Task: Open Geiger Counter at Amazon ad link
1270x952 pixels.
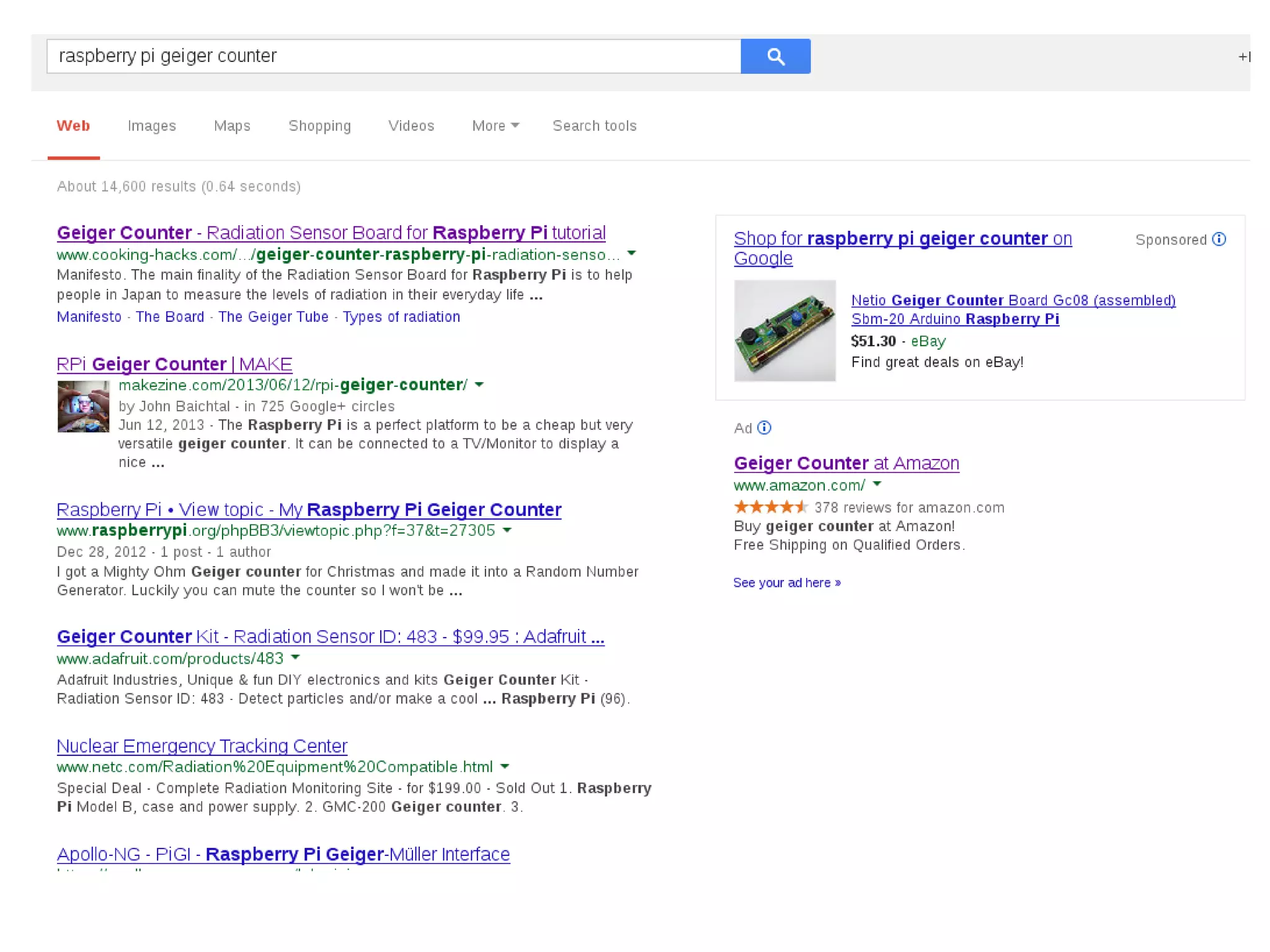Action: tap(846, 463)
